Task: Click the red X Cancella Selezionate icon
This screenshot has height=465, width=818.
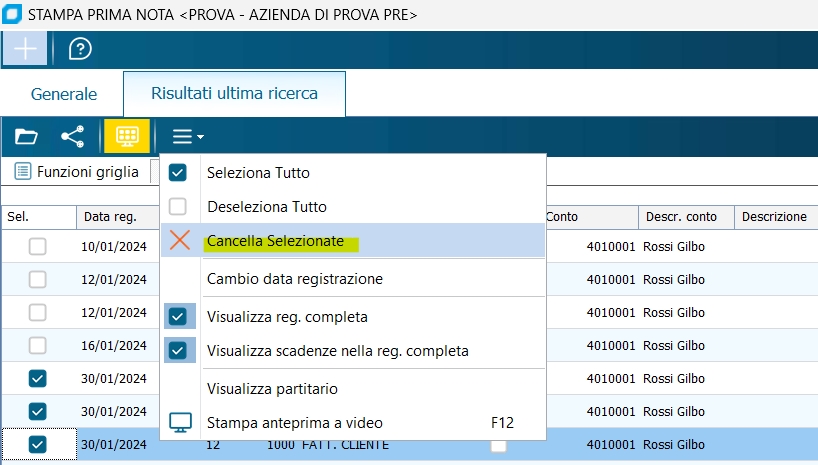Action: point(179,240)
